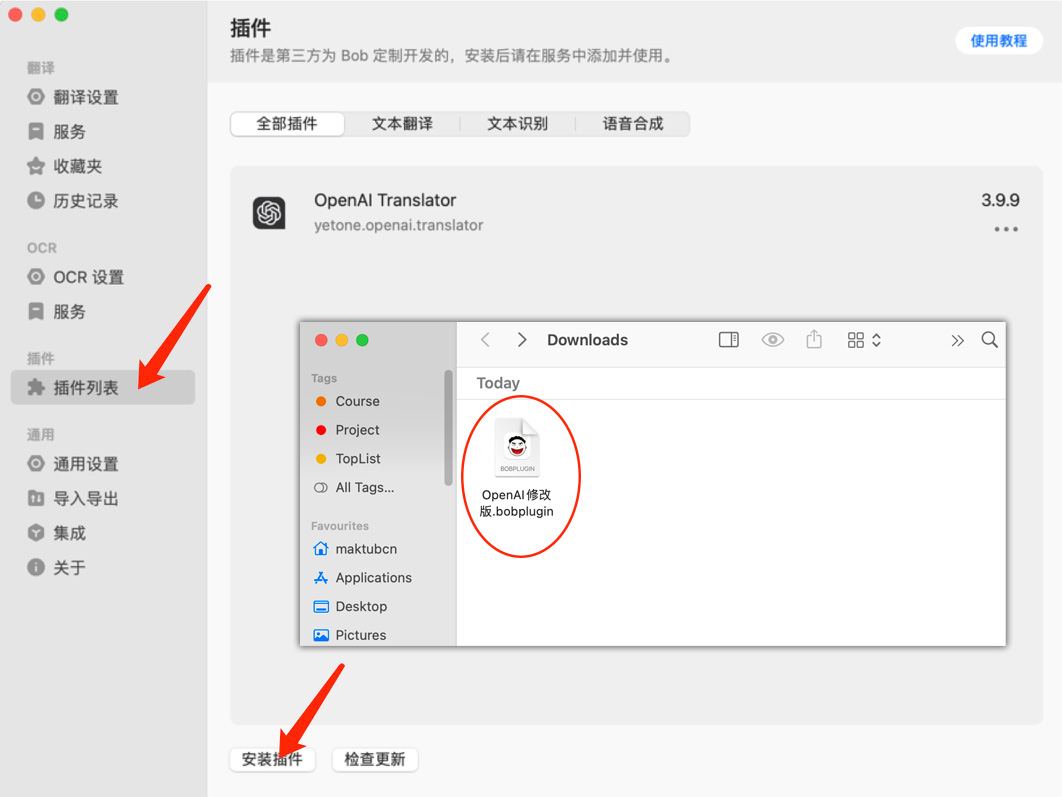This screenshot has width=1062, height=797.
Task: Open 服务 under 翻译 section
Action: click(x=103, y=131)
